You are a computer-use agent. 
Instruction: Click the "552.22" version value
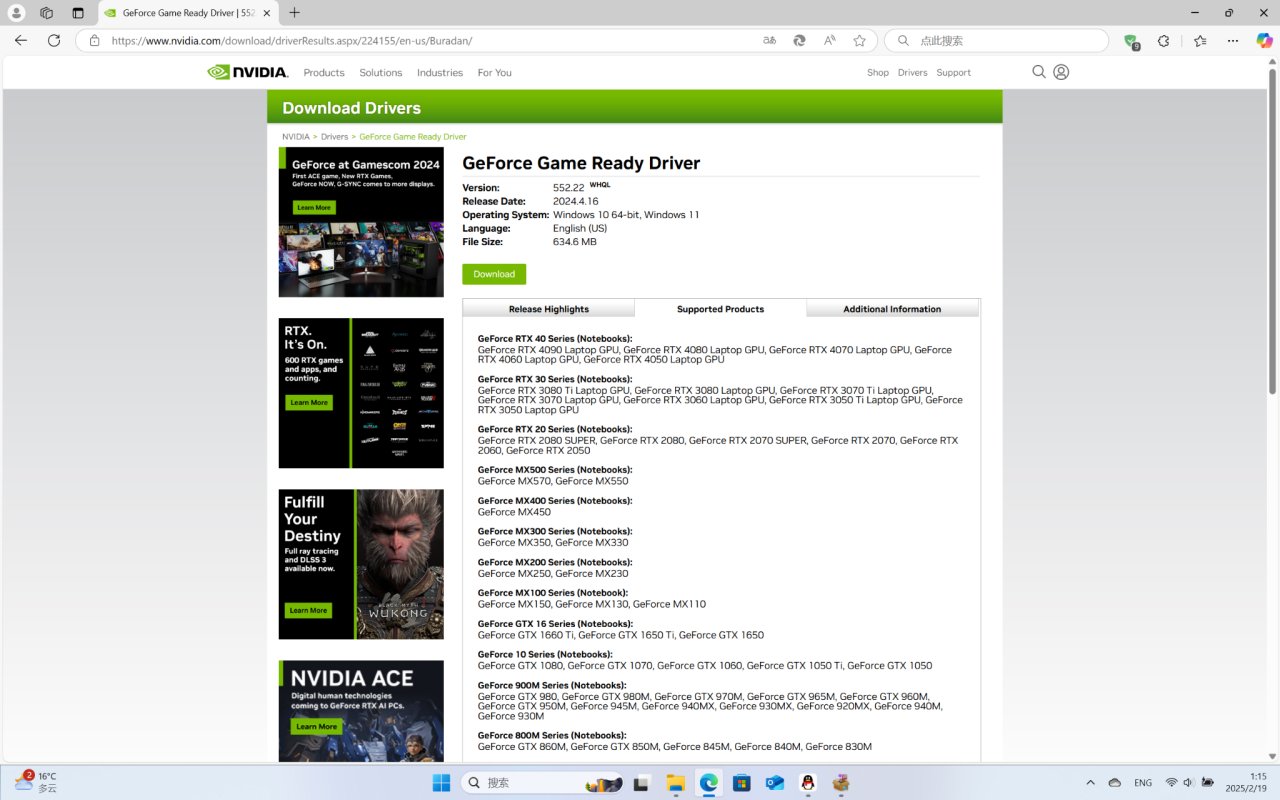click(568, 188)
